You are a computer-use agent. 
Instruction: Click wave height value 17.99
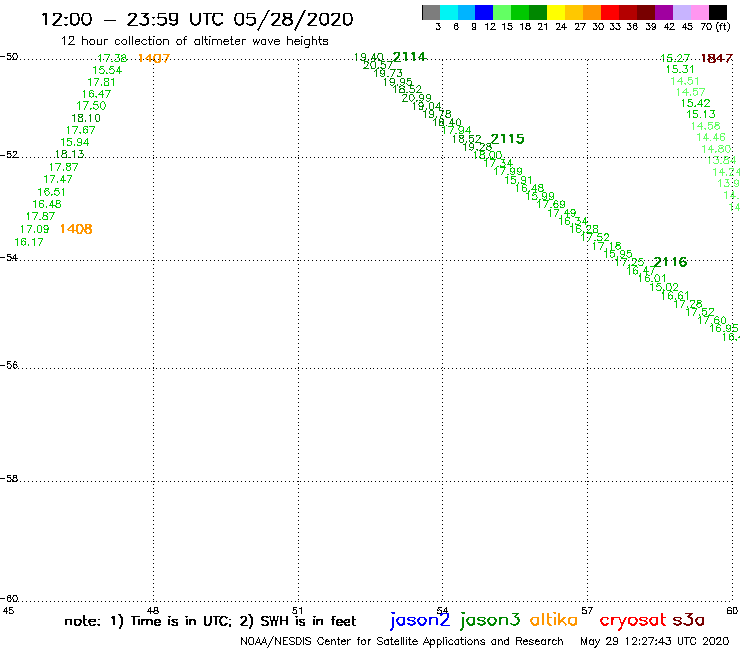coord(508,171)
